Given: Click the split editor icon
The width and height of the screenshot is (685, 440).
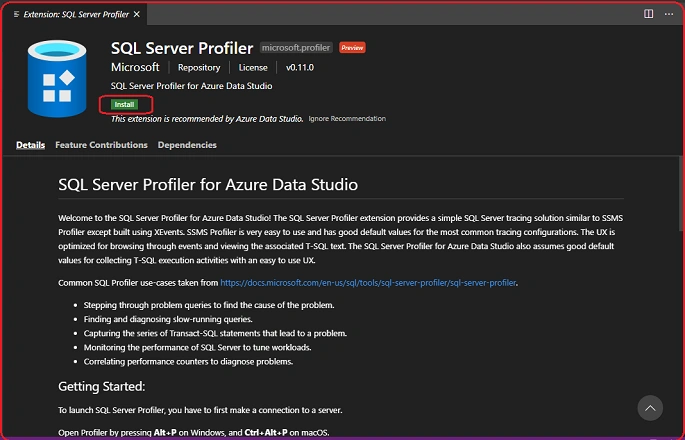Looking at the screenshot, I should pyautogui.click(x=648, y=14).
